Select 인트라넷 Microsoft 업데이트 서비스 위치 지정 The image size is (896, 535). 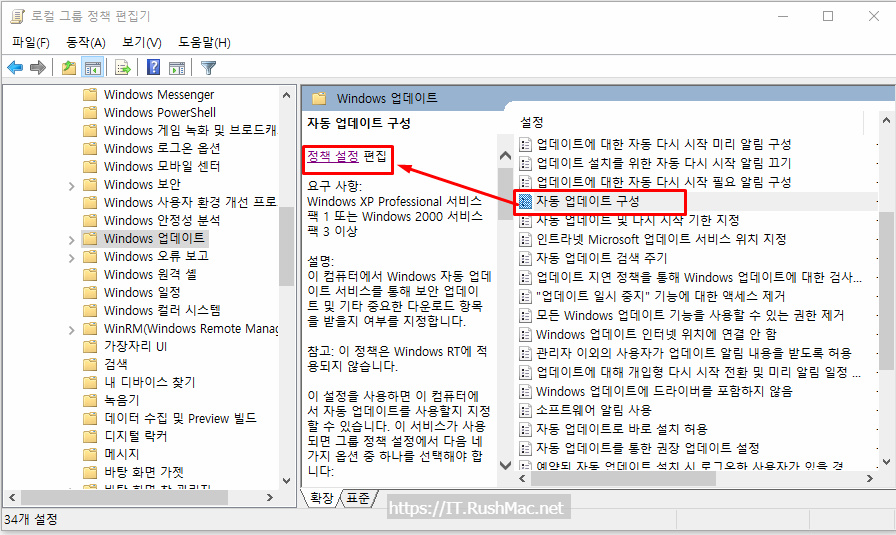click(x=661, y=239)
